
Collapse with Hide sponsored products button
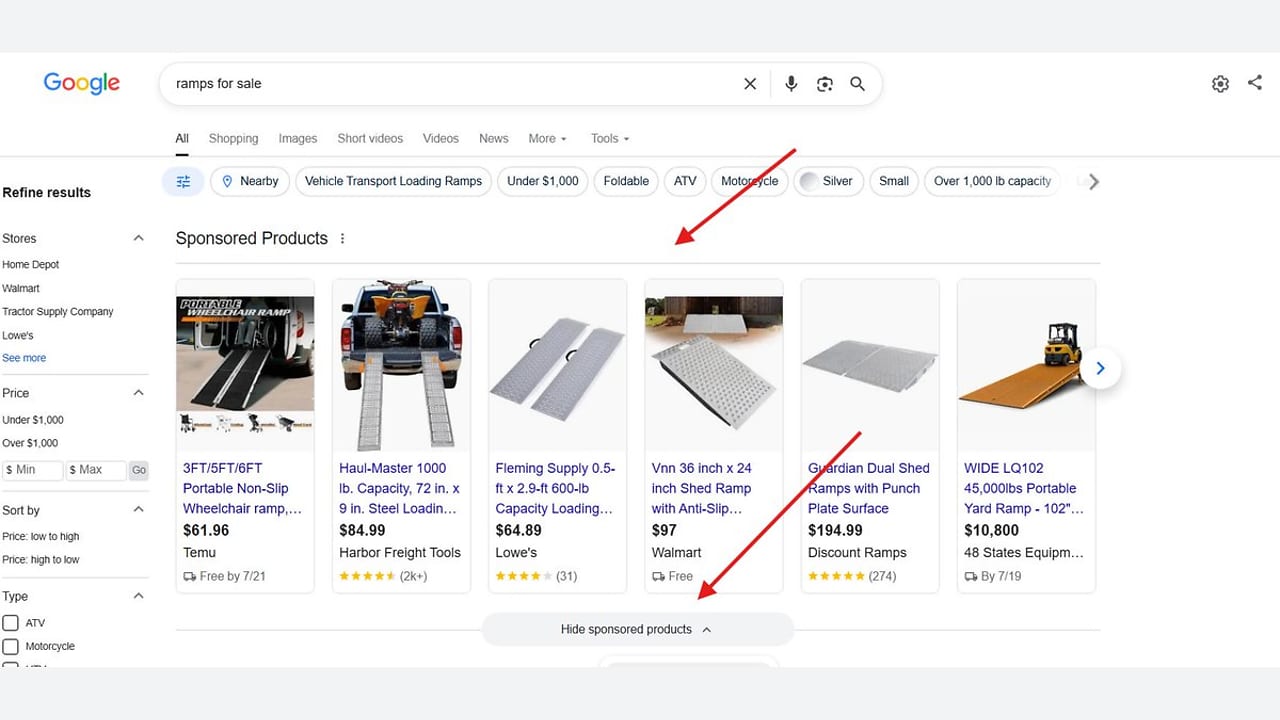pos(637,629)
